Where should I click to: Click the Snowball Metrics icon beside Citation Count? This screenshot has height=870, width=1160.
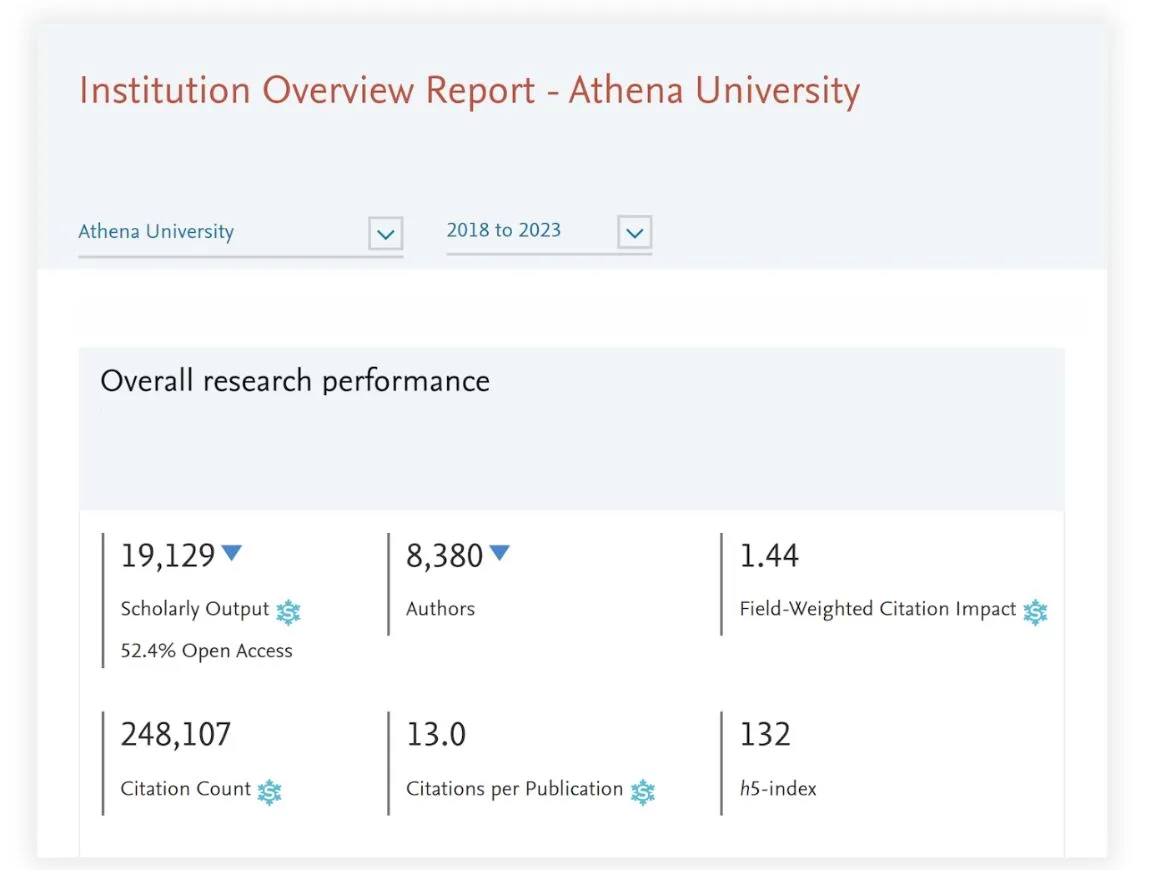270,792
